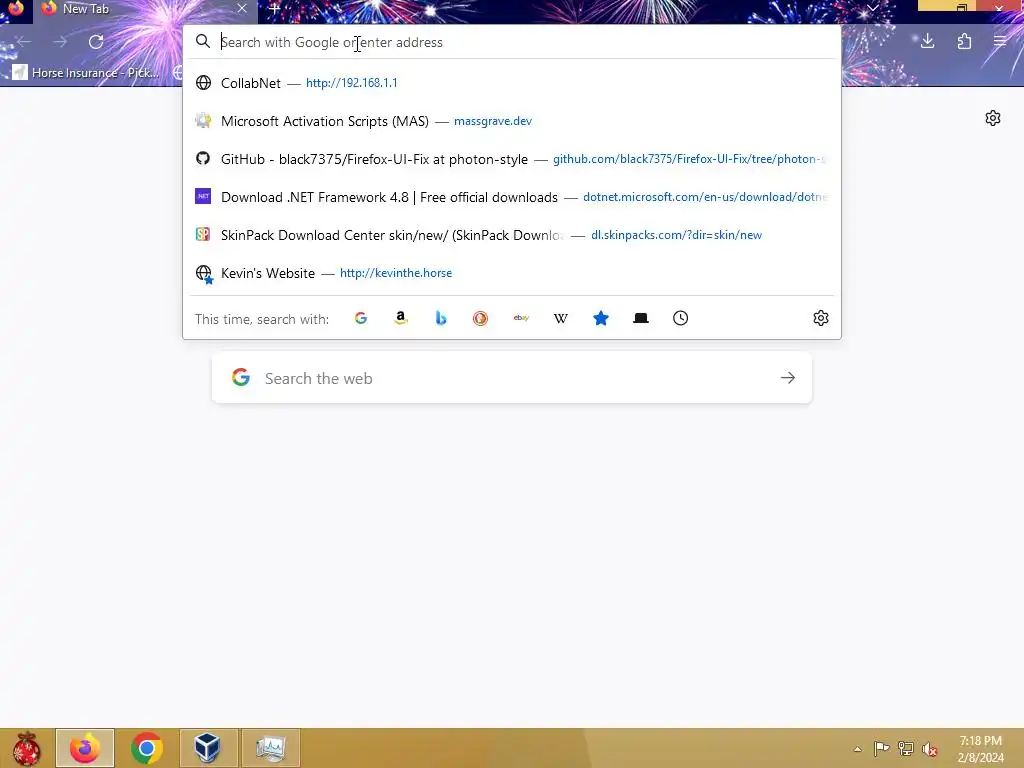Search this time with Wikipedia

561,318
